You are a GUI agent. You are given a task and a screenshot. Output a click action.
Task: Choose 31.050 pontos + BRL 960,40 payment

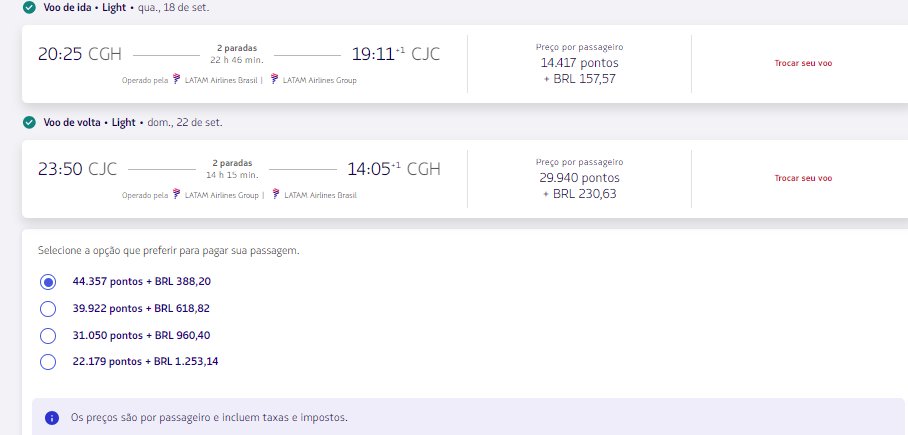48,335
